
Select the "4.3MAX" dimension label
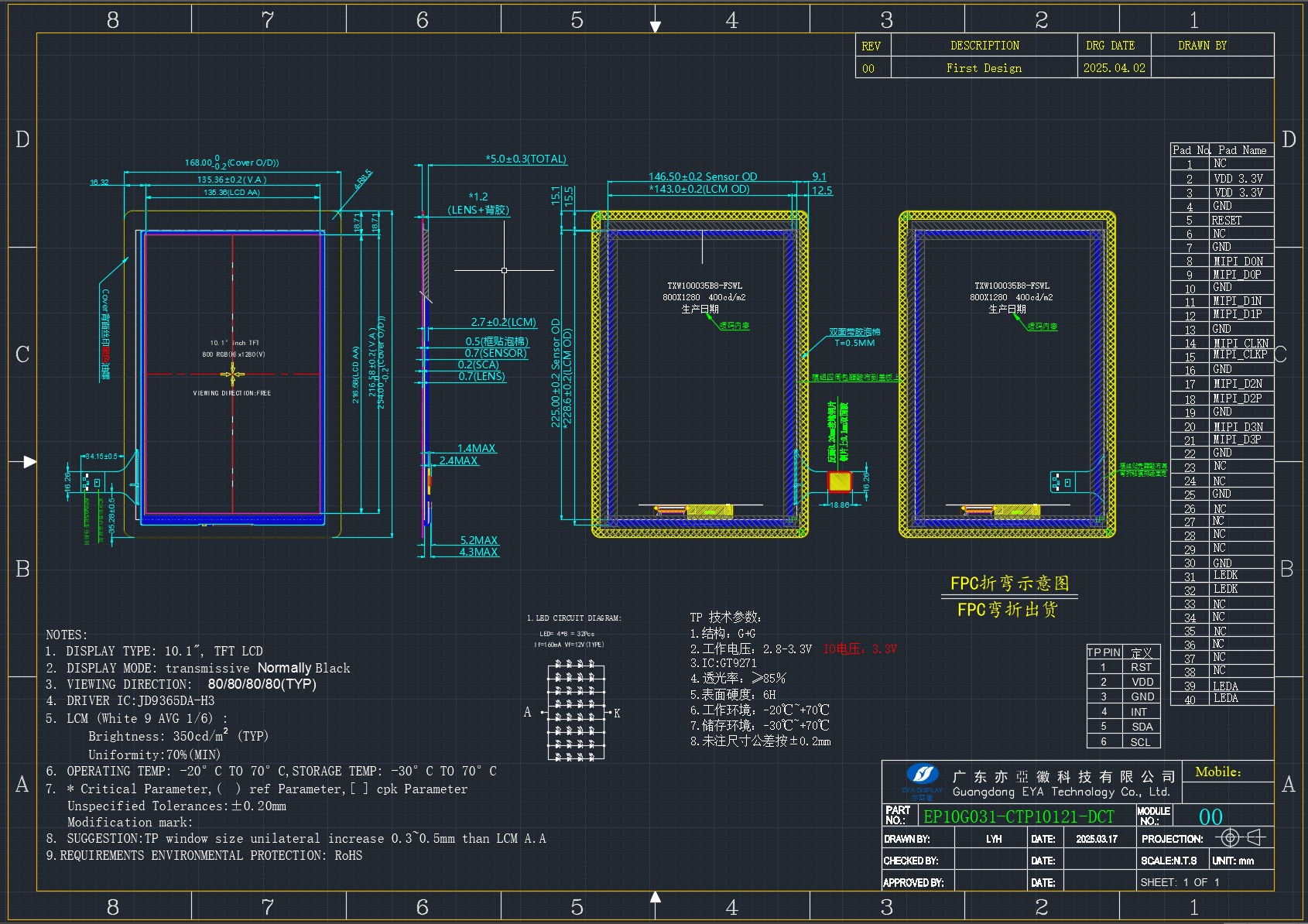coord(479,552)
